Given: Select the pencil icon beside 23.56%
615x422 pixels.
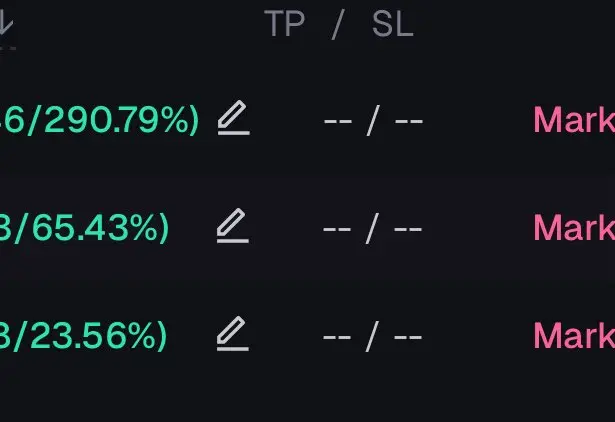Looking at the screenshot, I should (233, 333).
